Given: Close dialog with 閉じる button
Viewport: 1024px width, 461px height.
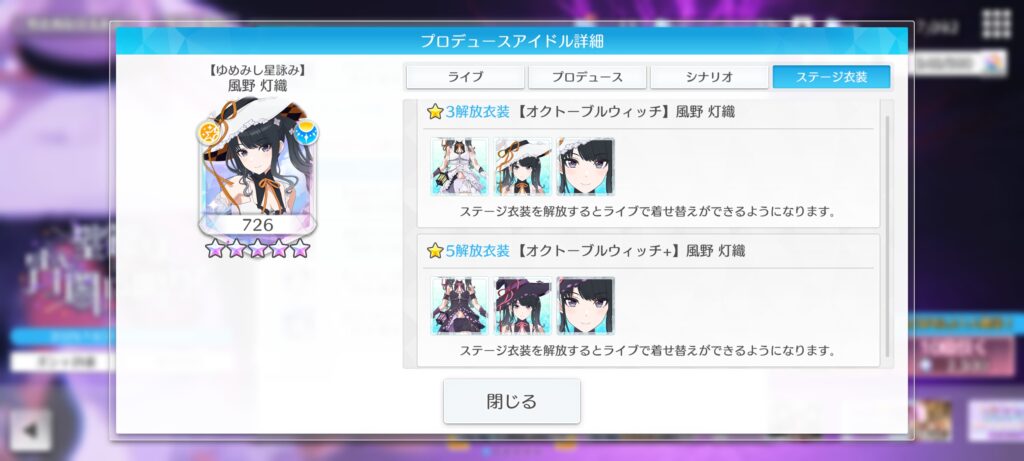Looking at the screenshot, I should pyautogui.click(x=511, y=401).
